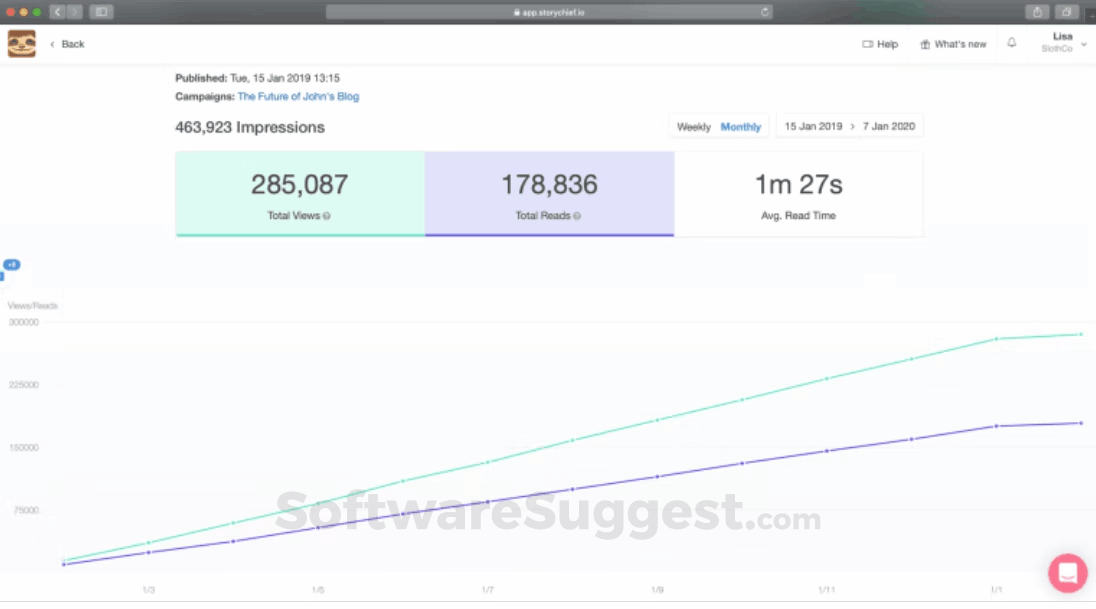The width and height of the screenshot is (1096, 609).
Task: Reload the page with refresh icon
Action: [x=765, y=12]
